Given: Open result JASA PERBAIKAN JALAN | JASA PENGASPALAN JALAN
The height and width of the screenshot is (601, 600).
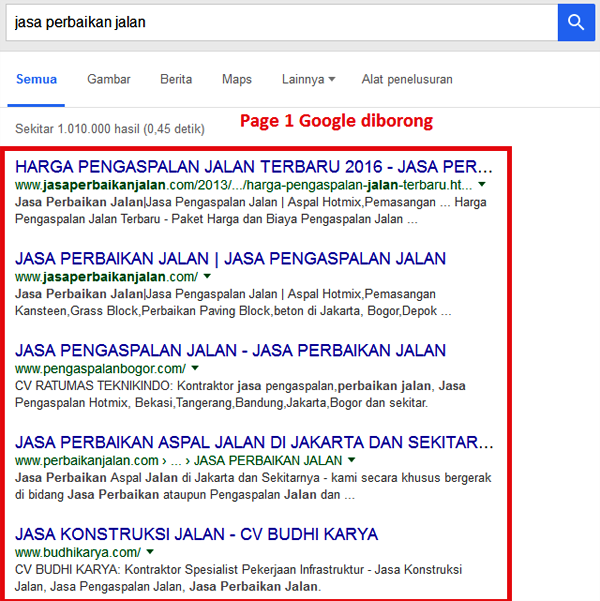Looking at the screenshot, I should pos(230,258).
